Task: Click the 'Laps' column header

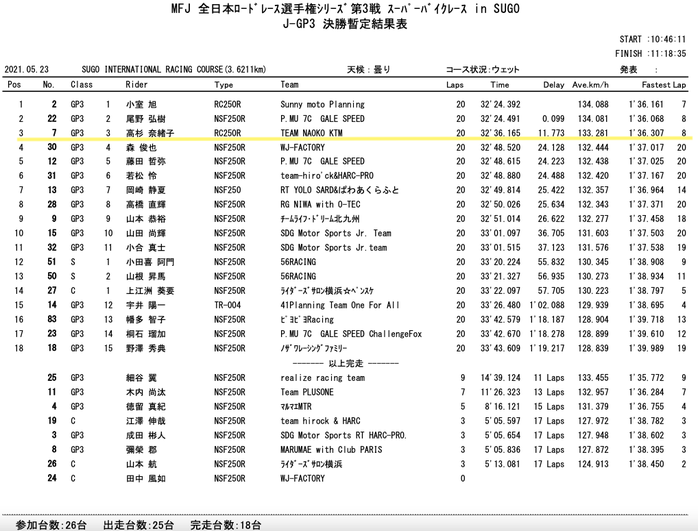Action: pyautogui.click(x=455, y=85)
